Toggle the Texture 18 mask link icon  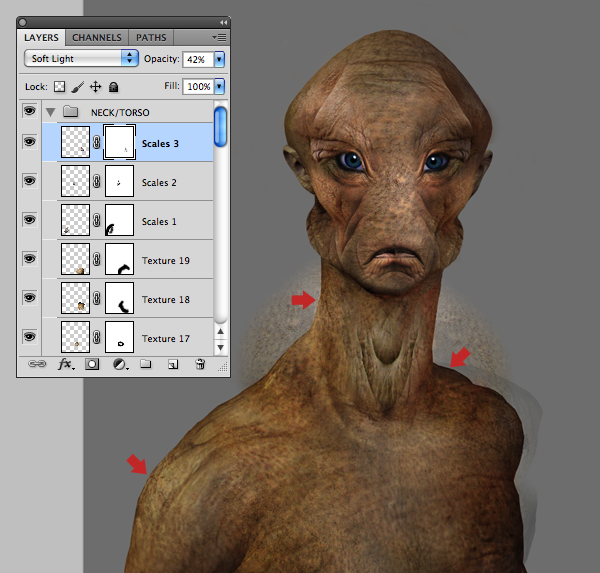(97, 298)
